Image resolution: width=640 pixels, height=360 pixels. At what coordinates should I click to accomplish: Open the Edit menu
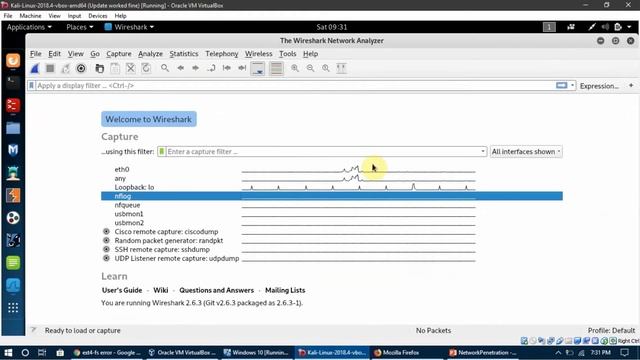(x=54, y=54)
